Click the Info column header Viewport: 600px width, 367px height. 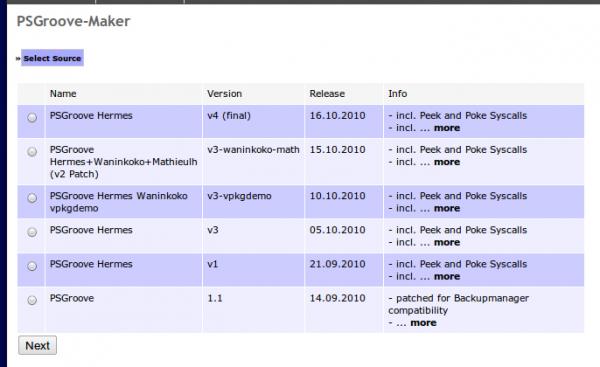398,93
